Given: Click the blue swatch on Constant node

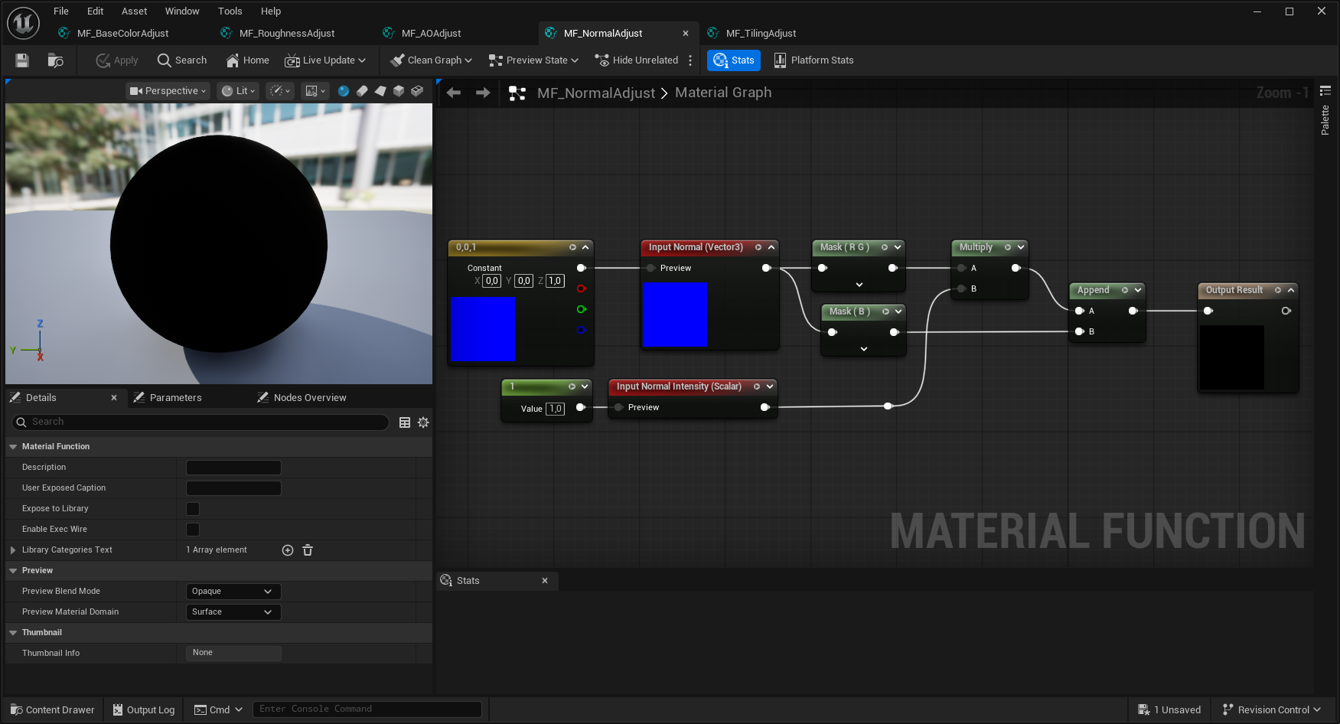Looking at the screenshot, I should 483,329.
